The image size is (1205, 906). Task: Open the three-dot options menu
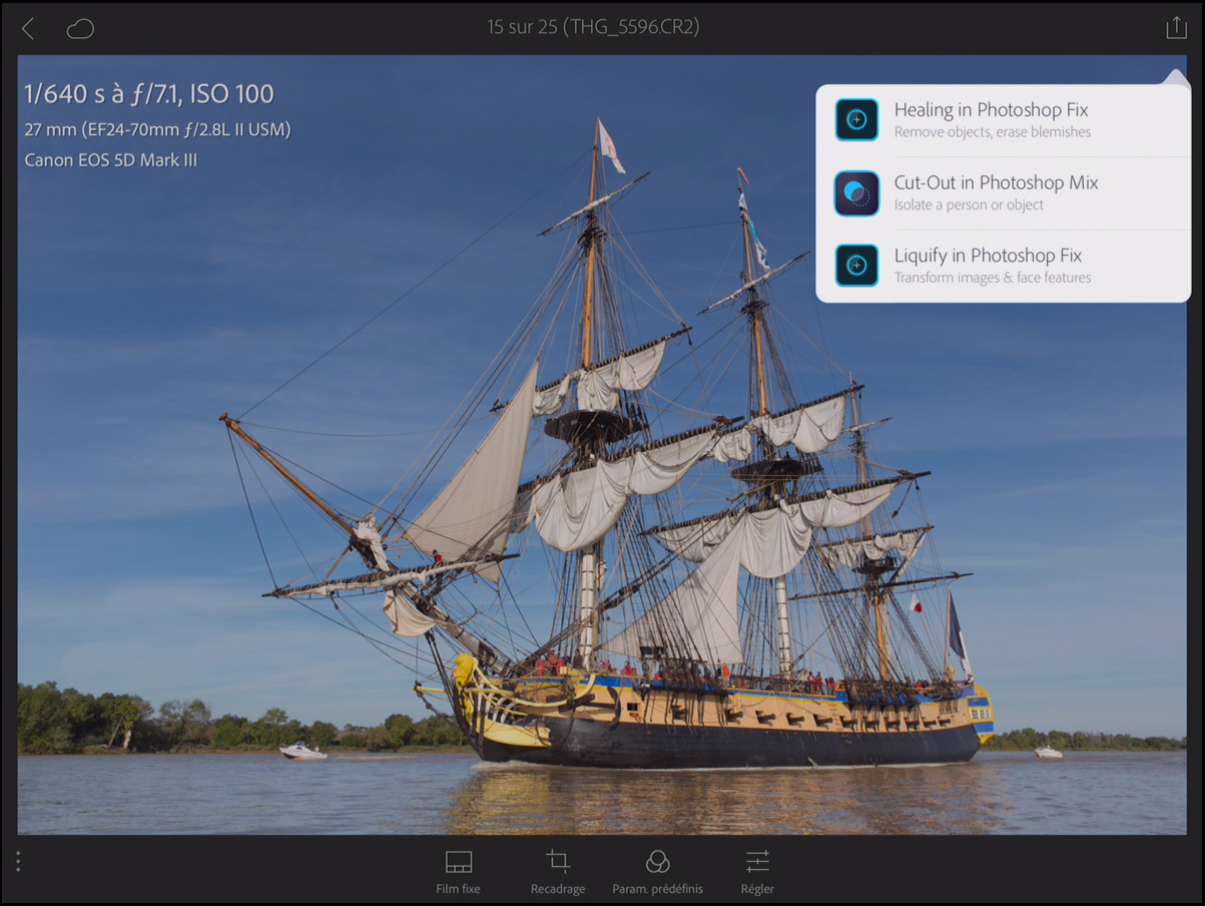[x=18, y=861]
